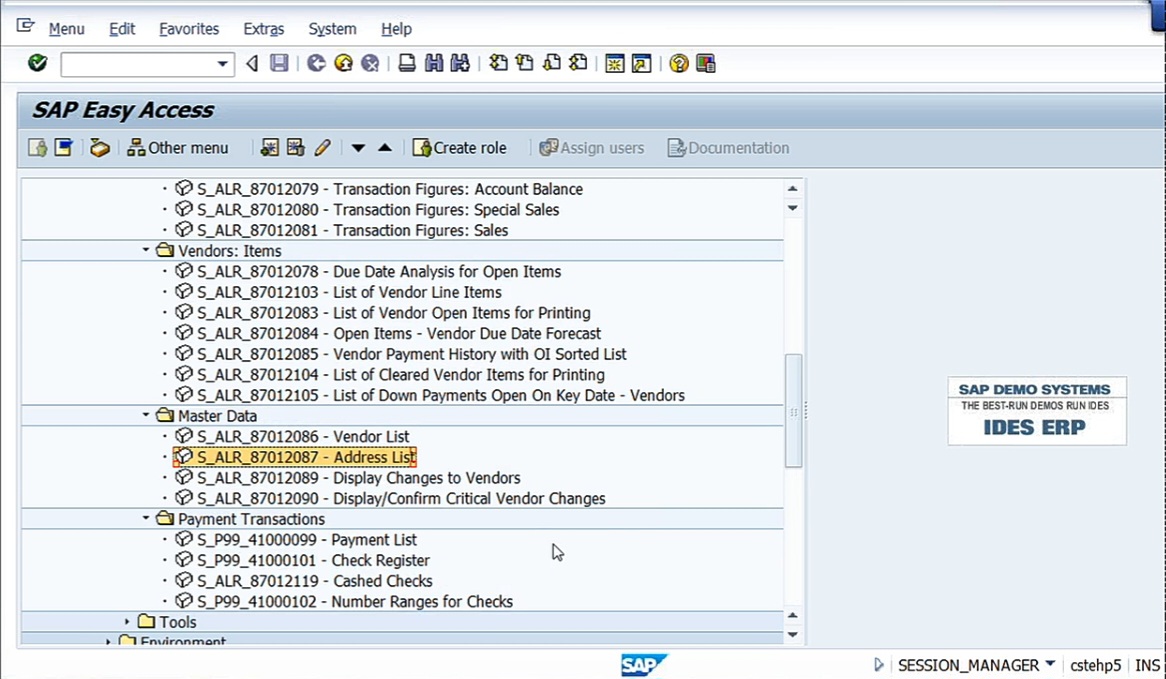1166x679 pixels.
Task: Select S_ALR_87012087 - Address List
Action: pyautogui.click(x=306, y=457)
